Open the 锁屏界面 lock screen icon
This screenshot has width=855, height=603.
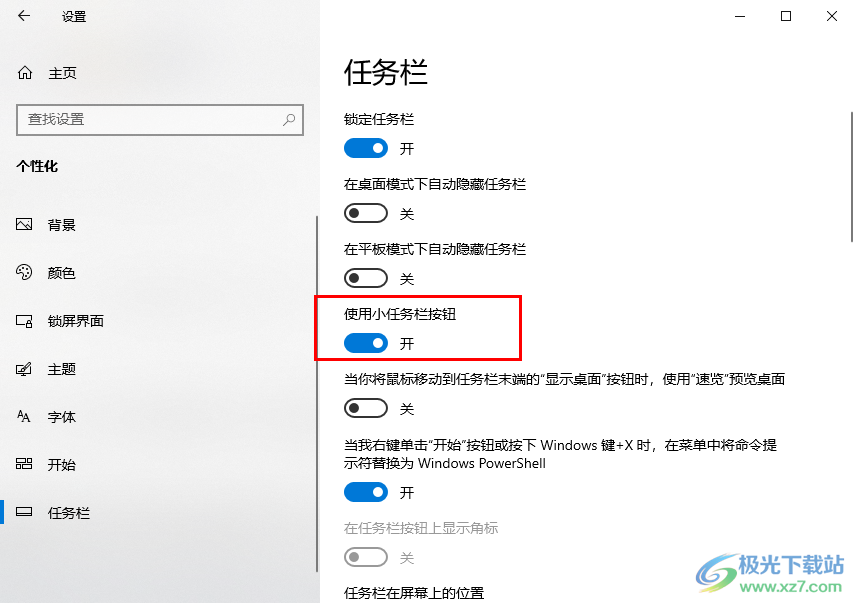click(x=24, y=321)
